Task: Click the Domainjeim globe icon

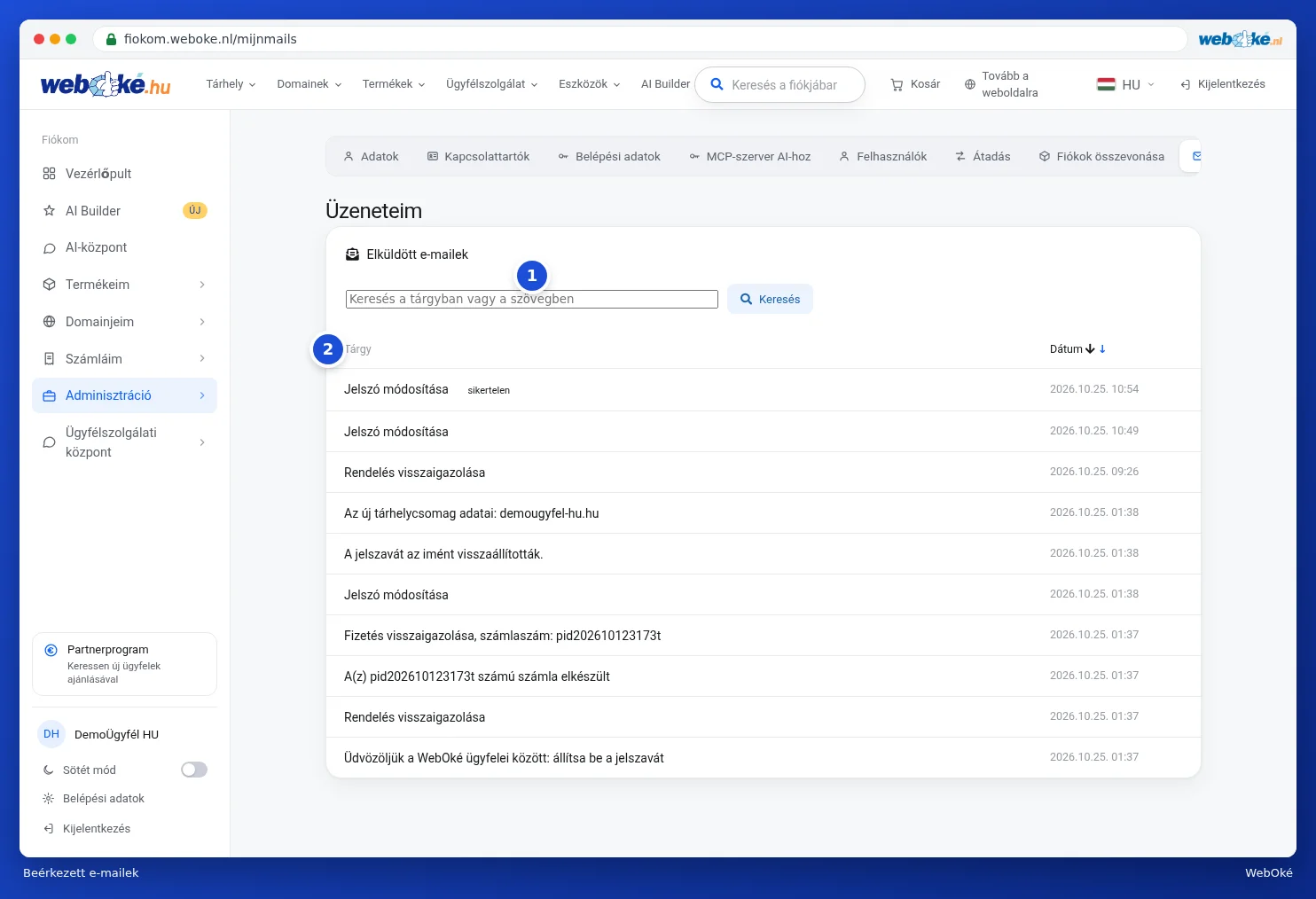Action: pos(49,322)
